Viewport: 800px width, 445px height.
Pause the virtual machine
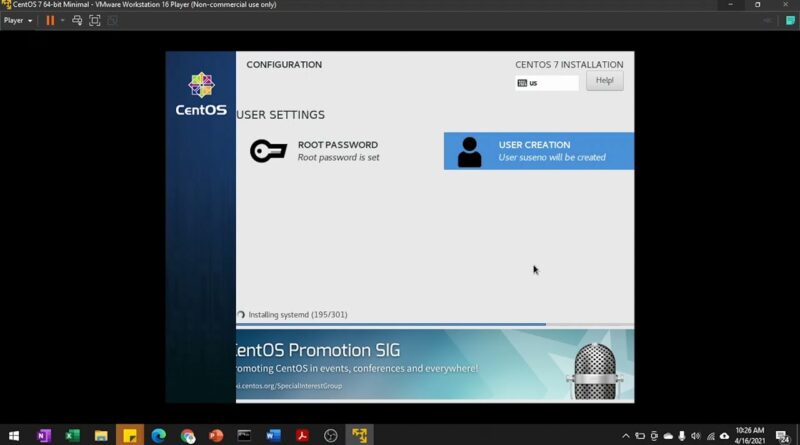(50, 20)
